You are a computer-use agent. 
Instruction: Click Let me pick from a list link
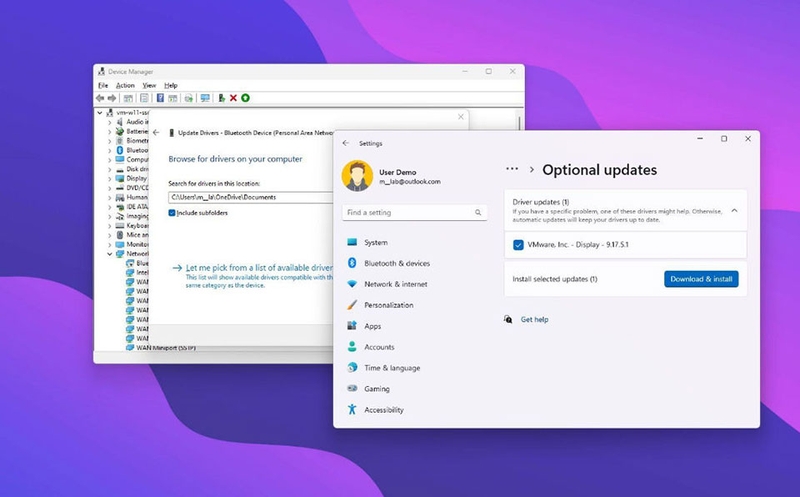pyautogui.click(x=259, y=268)
